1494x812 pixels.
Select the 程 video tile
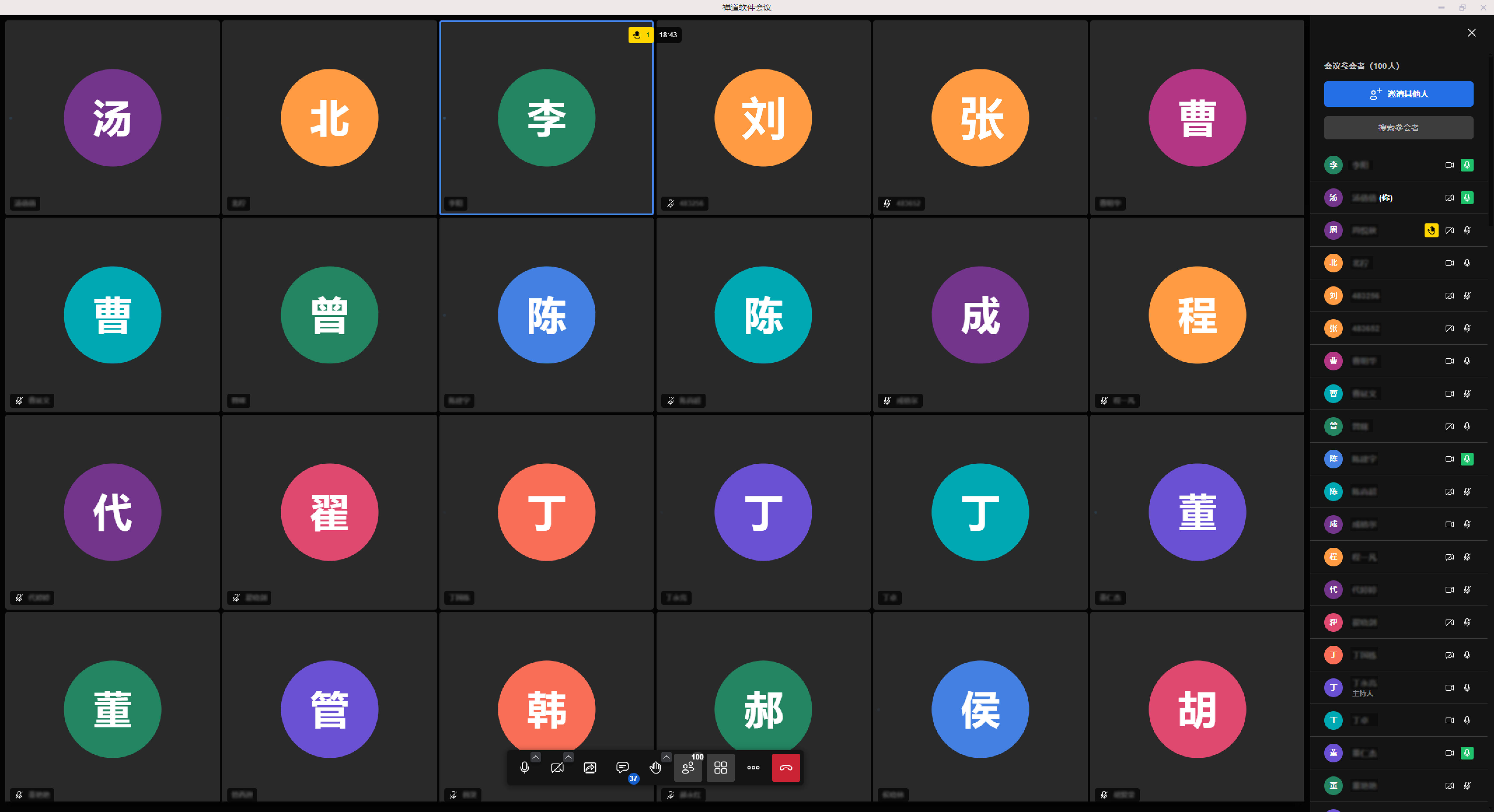[1197, 315]
